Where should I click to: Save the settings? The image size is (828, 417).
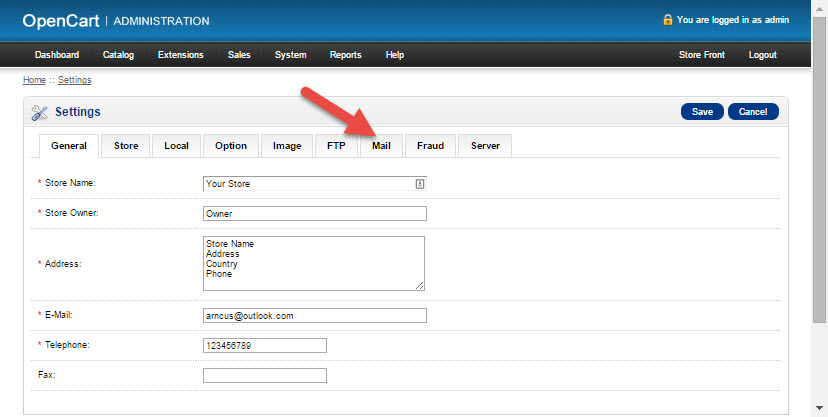(x=702, y=111)
